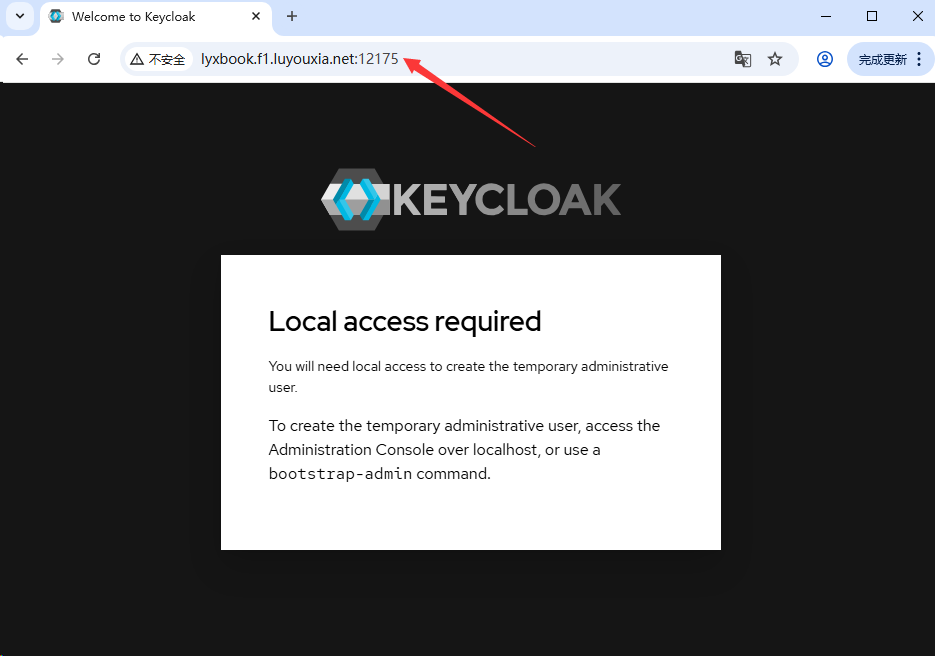Open the translate page icon
This screenshot has width=935, height=656.
[x=742, y=59]
